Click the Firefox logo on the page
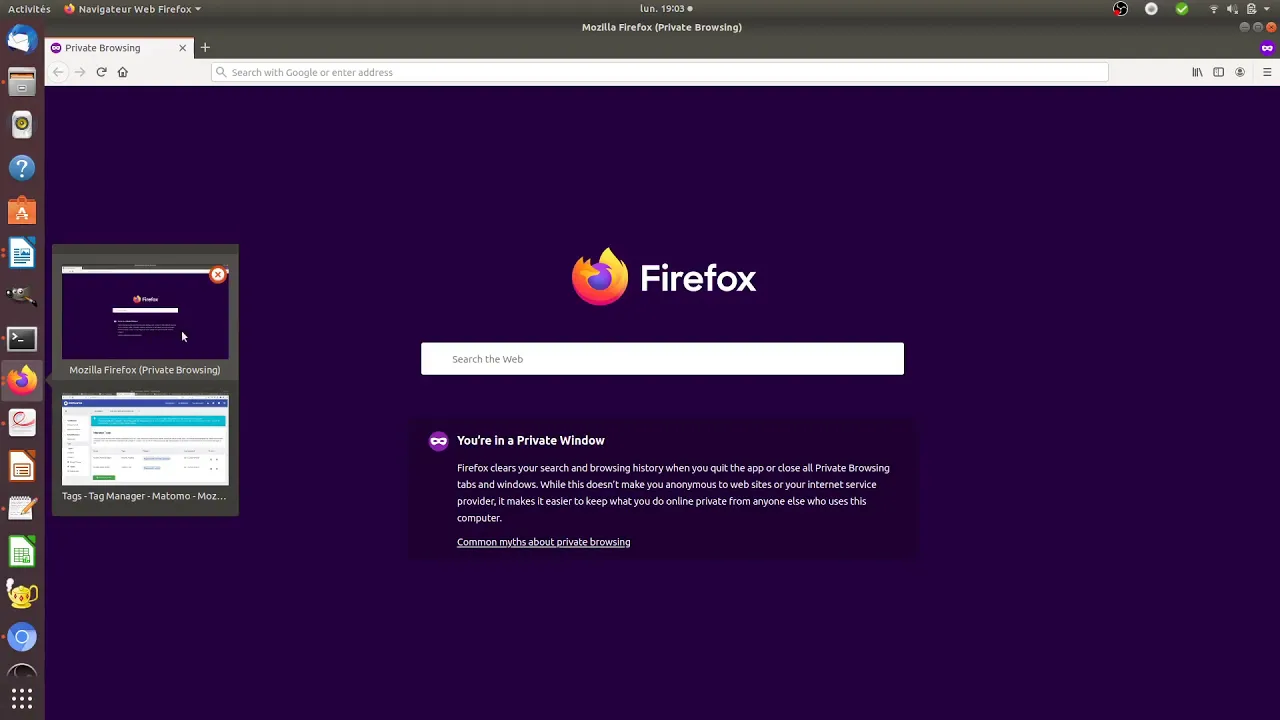The width and height of the screenshot is (1280, 720). (599, 277)
